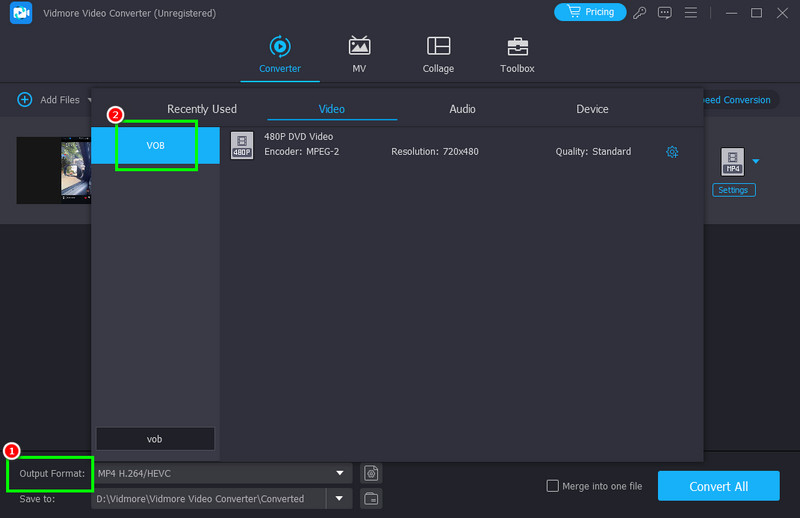Screen dimensions: 800x518
Task: Open the feedback chat bubble icon
Action: 665,13
